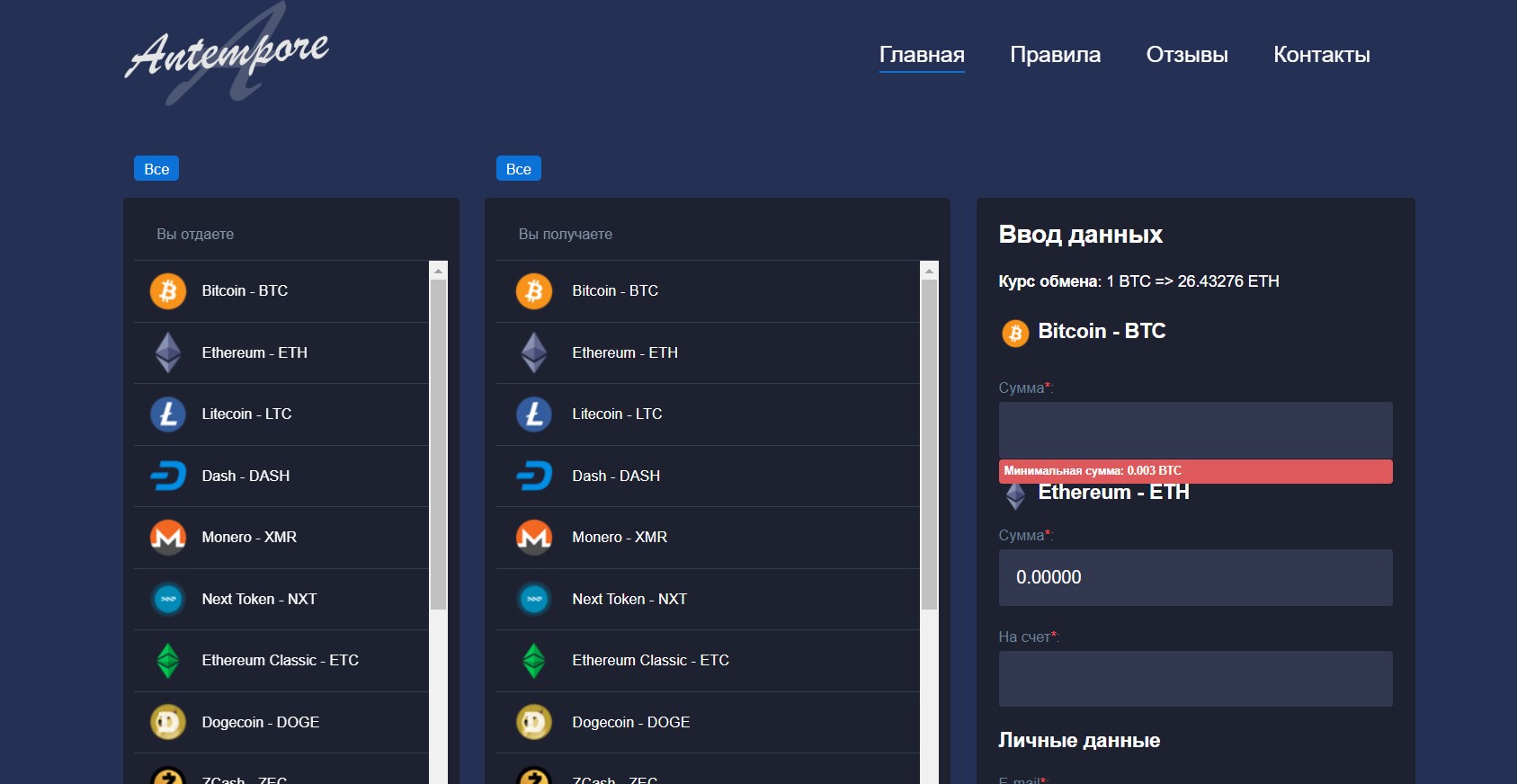Screen dimensions: 1517x784
Task: Click the receive list scrollbar up arrow
Action: (x=930, y=271)
